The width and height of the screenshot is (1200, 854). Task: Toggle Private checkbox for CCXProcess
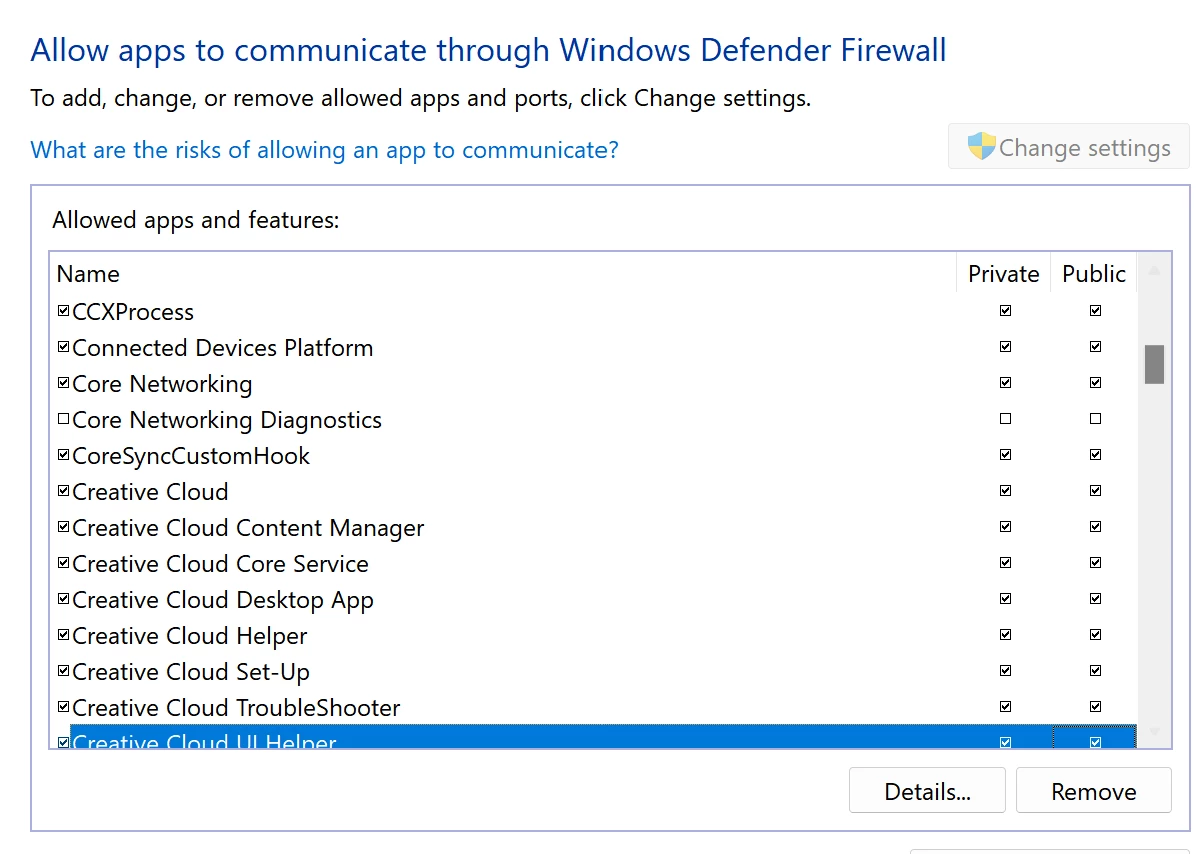pos(1005,311)
